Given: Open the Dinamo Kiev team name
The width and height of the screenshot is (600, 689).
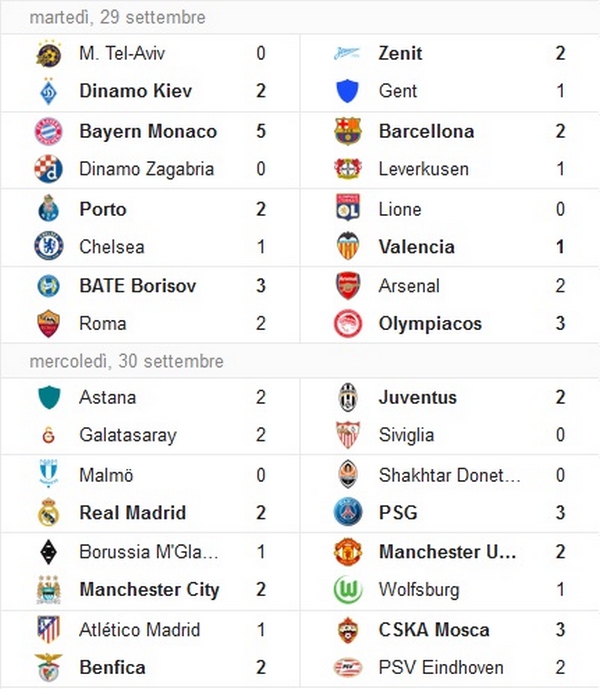Looking at the screenshot, I should (135, 91).
